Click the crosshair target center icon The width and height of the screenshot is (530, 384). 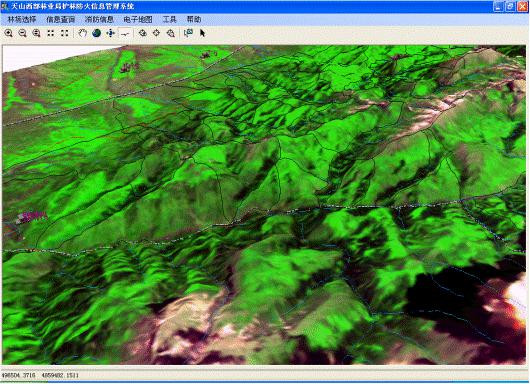[156, 33]
